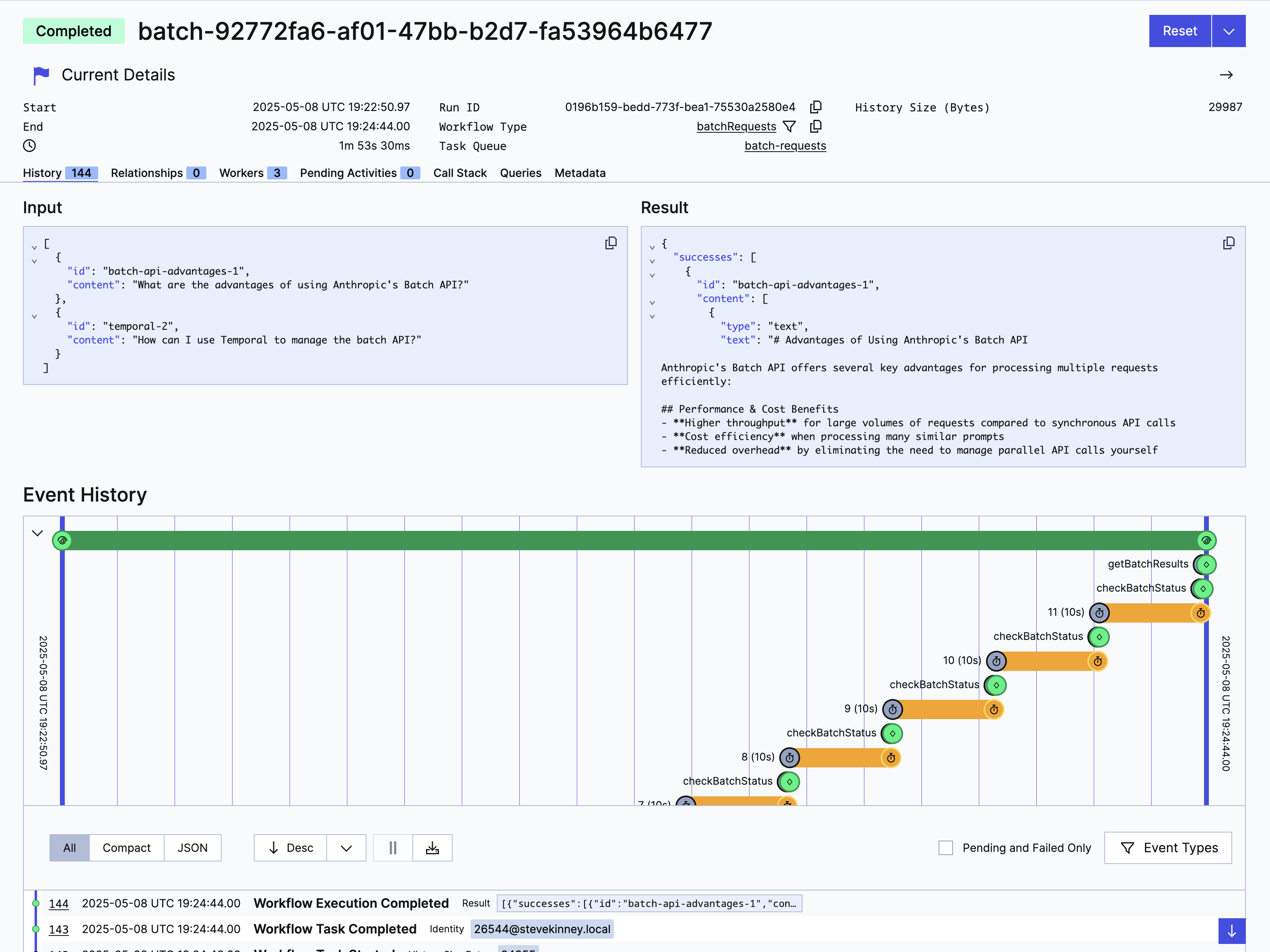Open the Desc sort order dropdown
The height and width of the screenshot is (952, 1270).
tap(346, 847)
